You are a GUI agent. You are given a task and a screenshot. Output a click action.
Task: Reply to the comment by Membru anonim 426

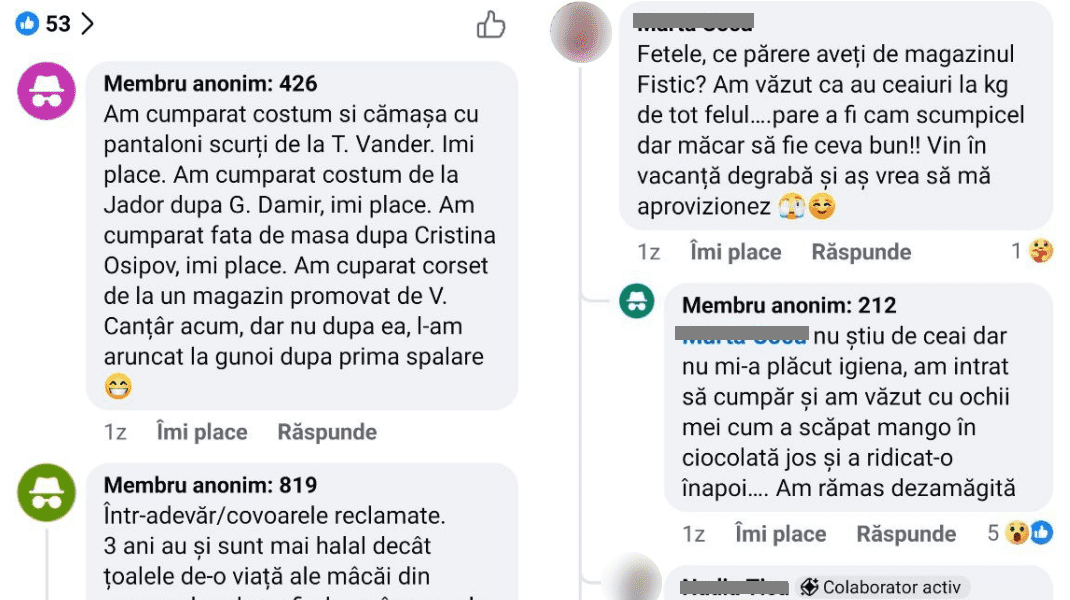pyautogui.click(x=327, y=432)
